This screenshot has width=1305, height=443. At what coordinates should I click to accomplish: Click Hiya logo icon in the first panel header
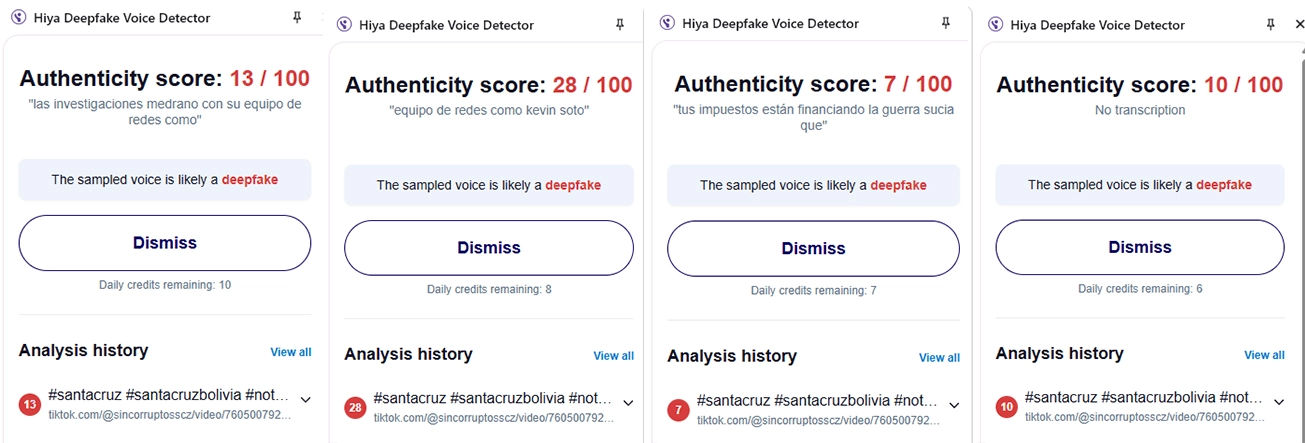(18, 17)
